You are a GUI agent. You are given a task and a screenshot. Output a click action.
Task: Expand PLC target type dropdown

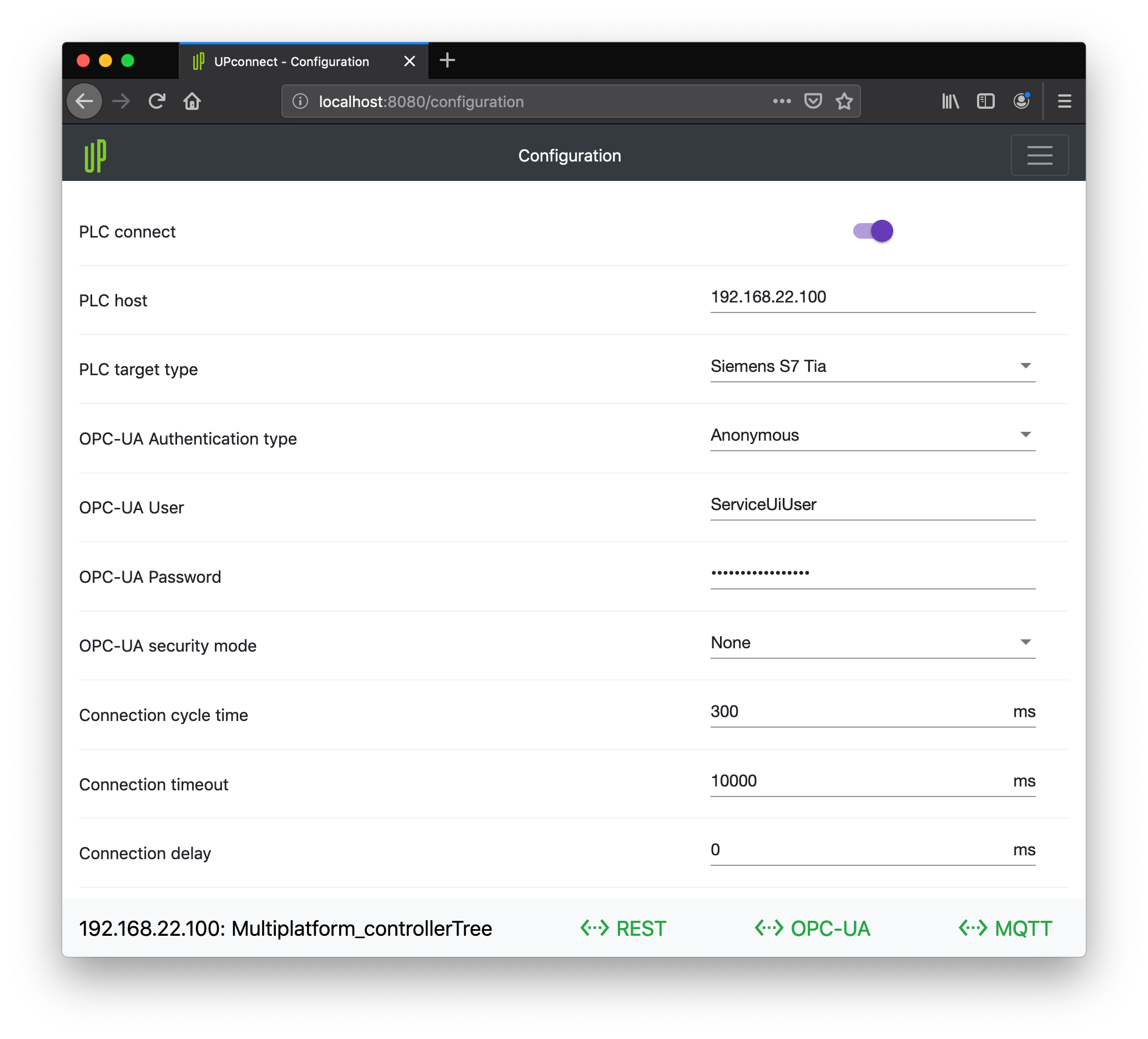pos(872,366)
